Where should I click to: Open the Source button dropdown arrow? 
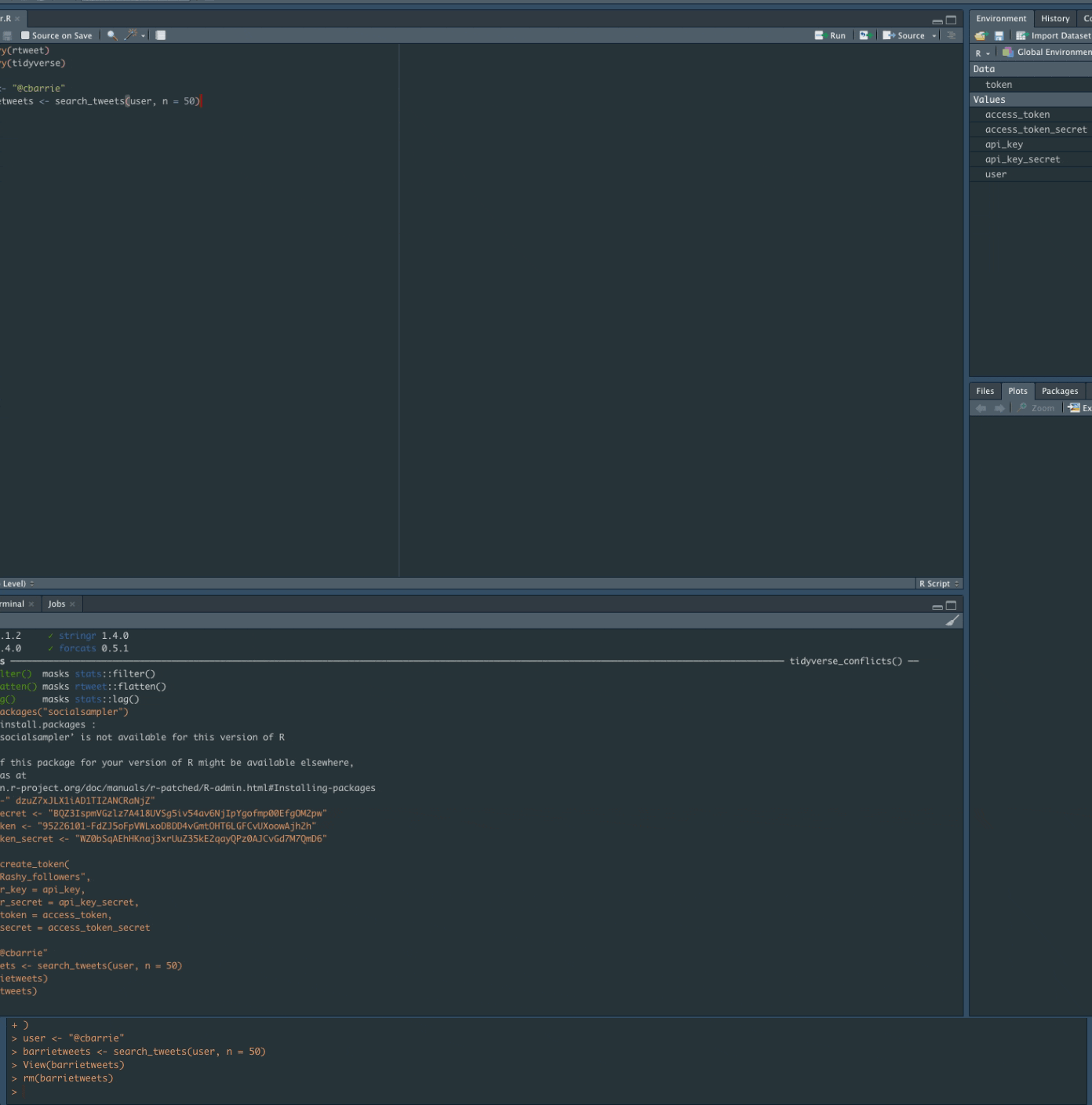(x=934, y=36)
